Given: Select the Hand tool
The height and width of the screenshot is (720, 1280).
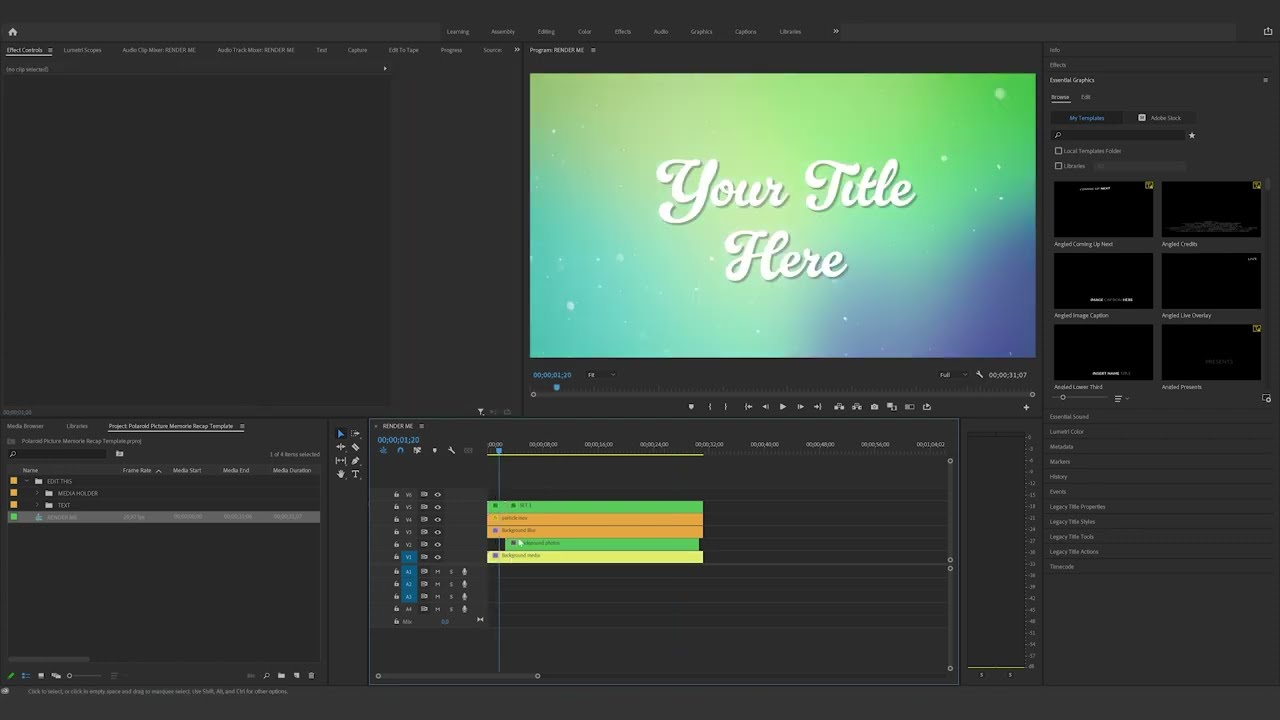Looking at the screenshot, I should (x=340, y=474).
